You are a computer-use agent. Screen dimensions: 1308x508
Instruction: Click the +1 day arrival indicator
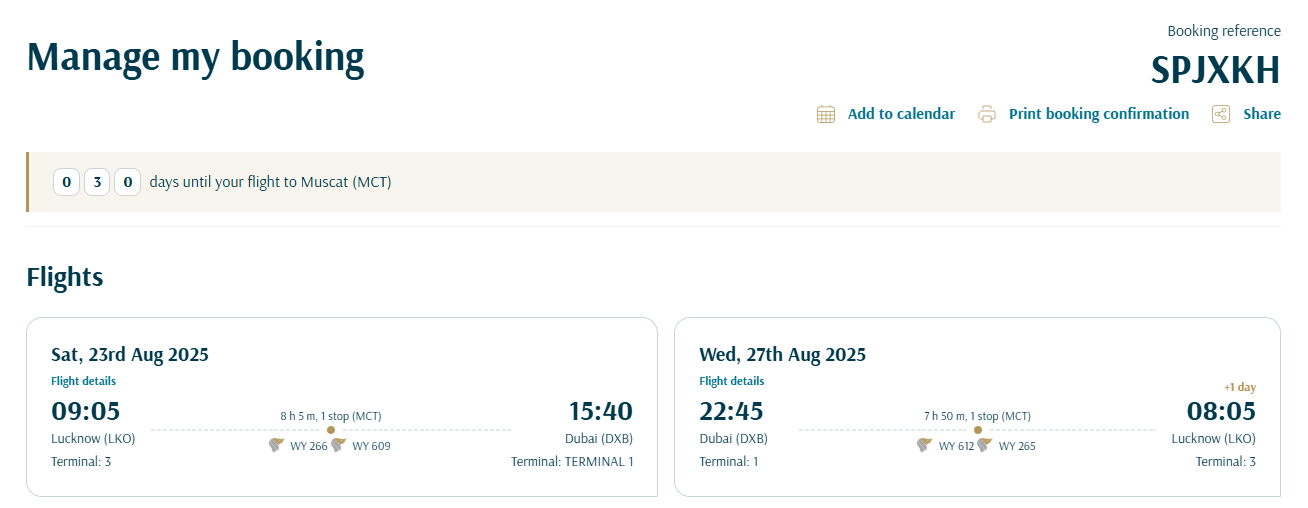(x=1239, y=387)
